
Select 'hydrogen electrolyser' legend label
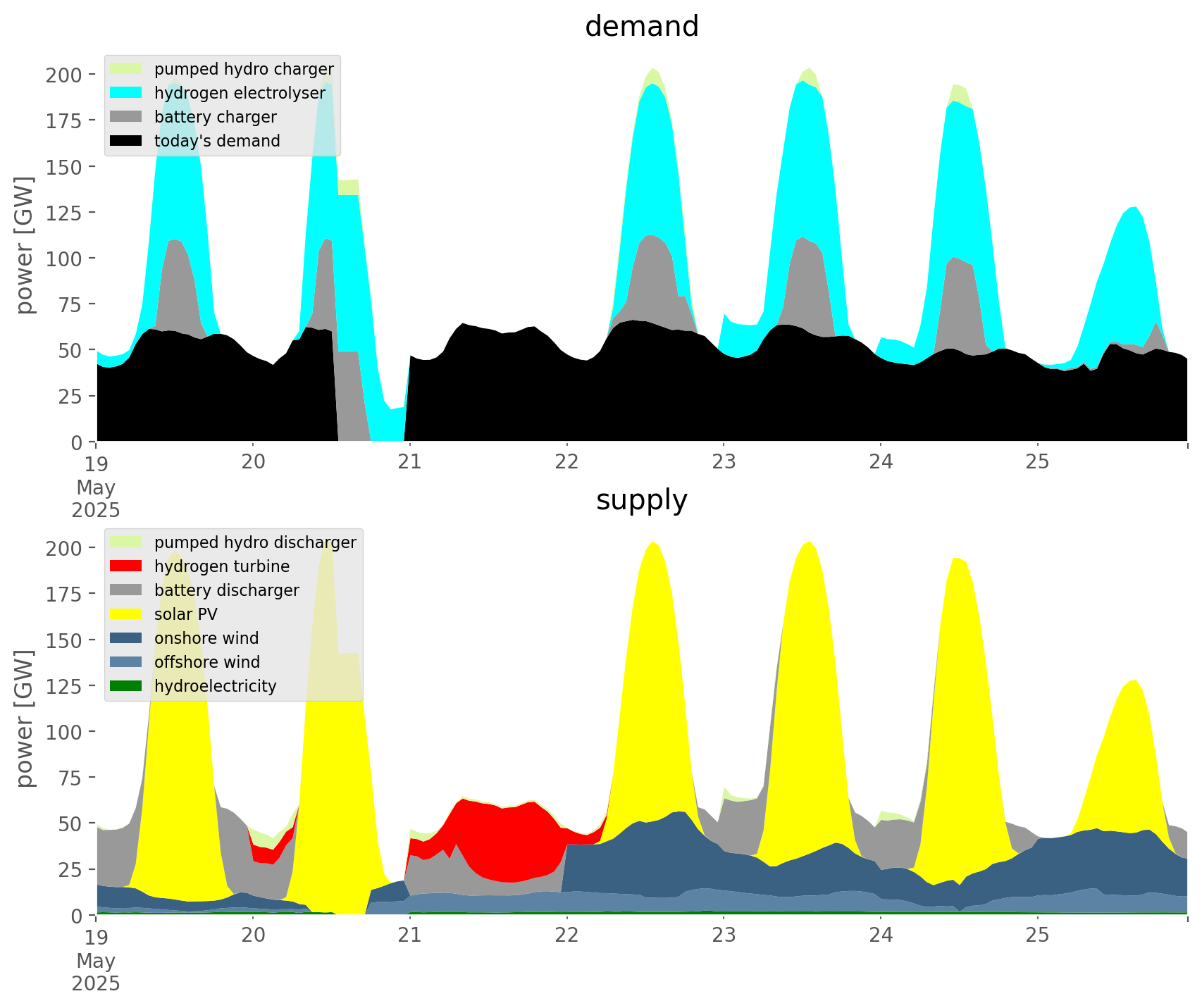240,93
